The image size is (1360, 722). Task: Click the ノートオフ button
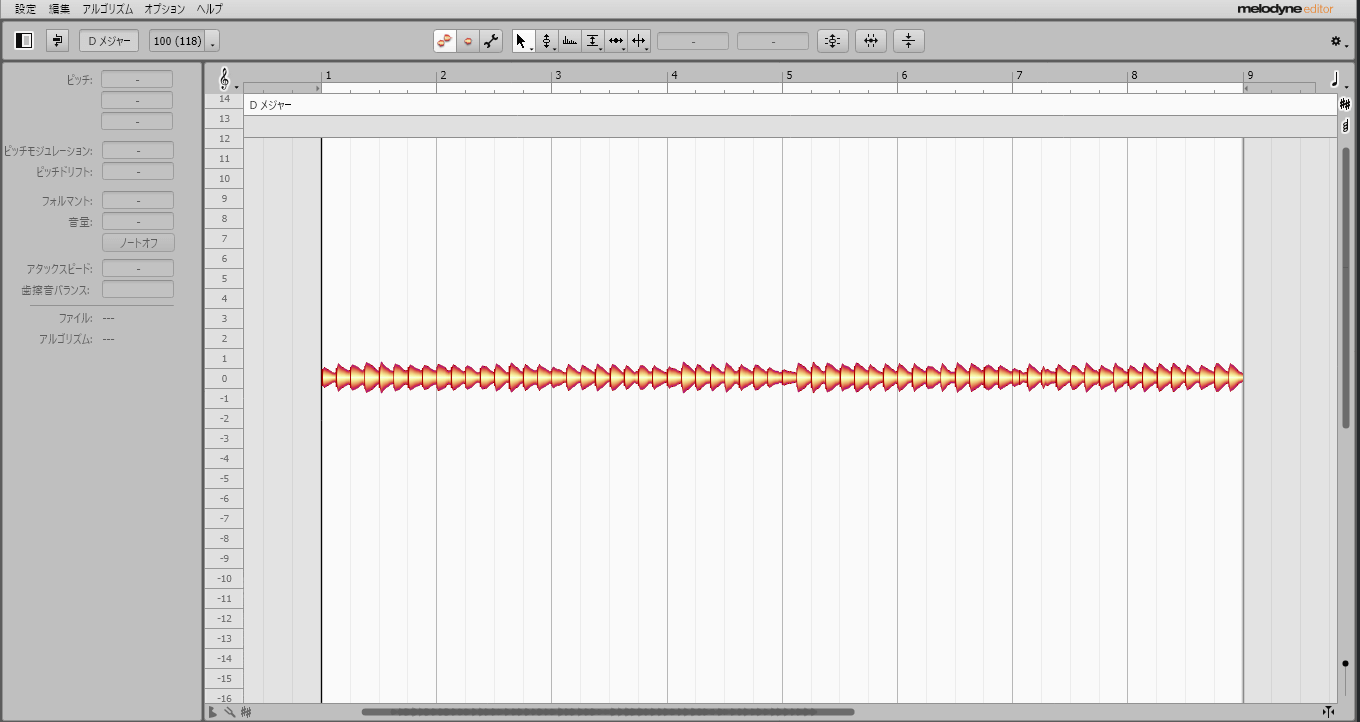tap(138, 243)
